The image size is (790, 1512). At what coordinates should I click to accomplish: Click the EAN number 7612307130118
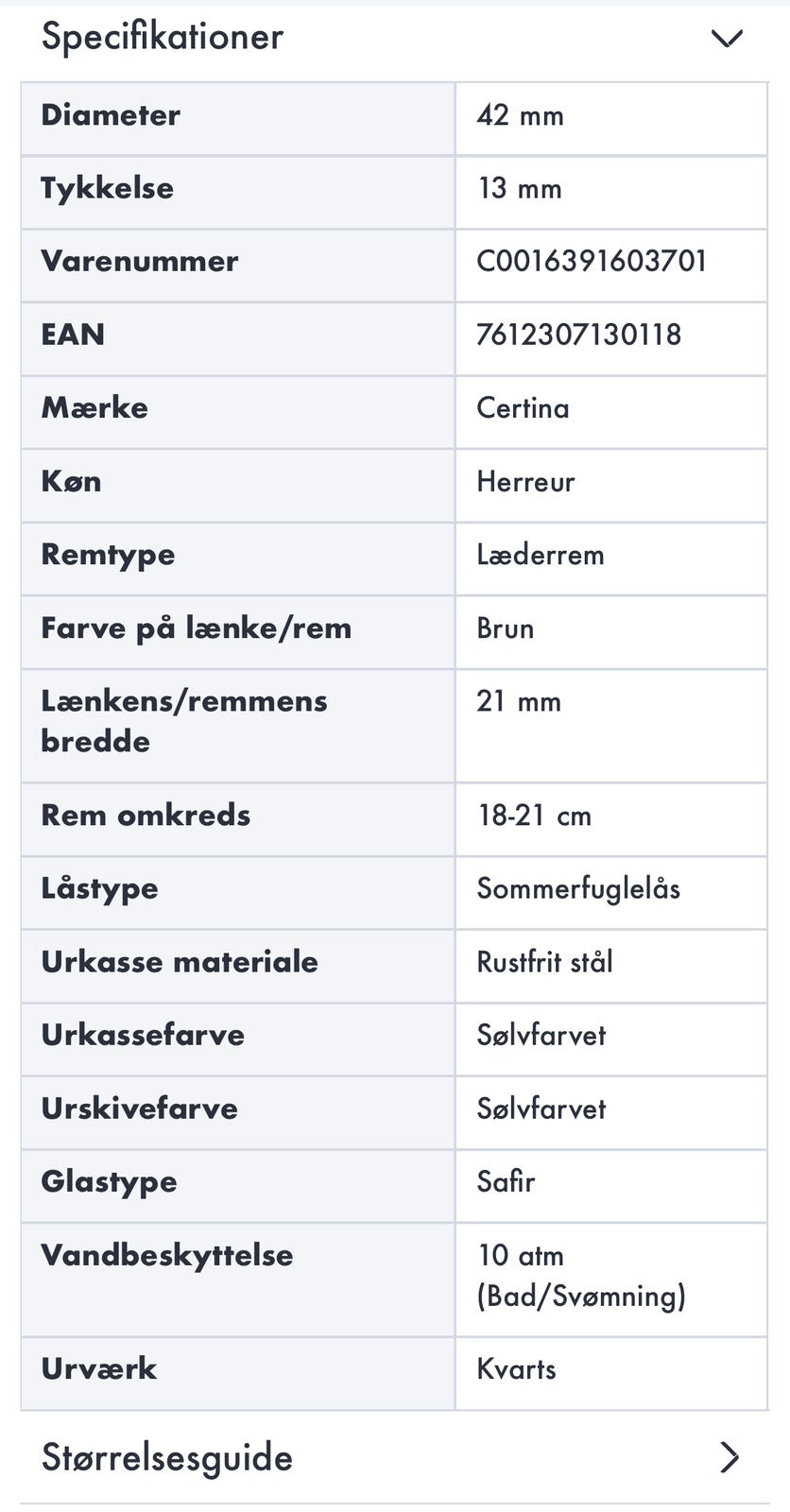[578, 335]
